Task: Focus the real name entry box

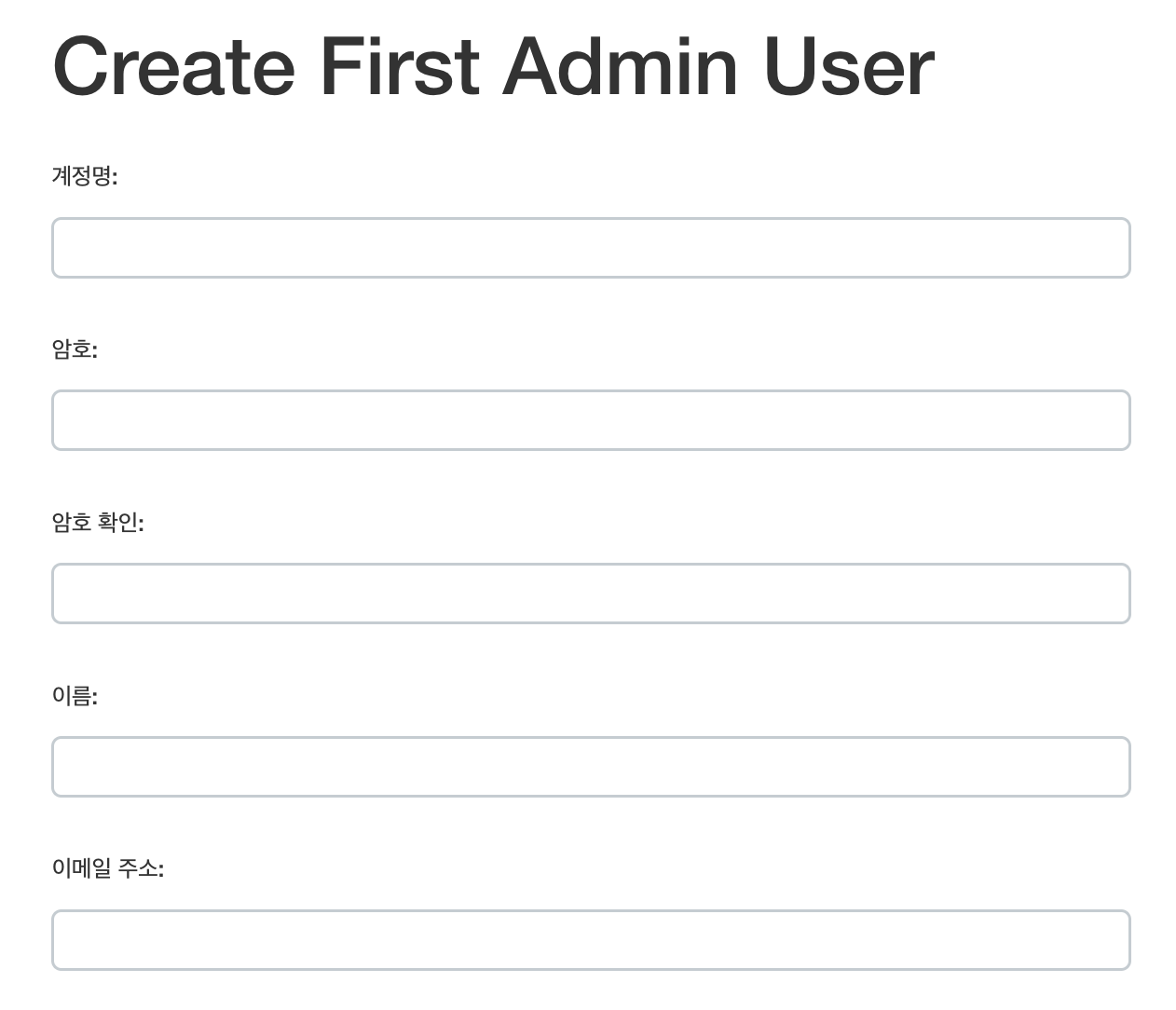Action: pyautogui.click(x=591, y=767)
